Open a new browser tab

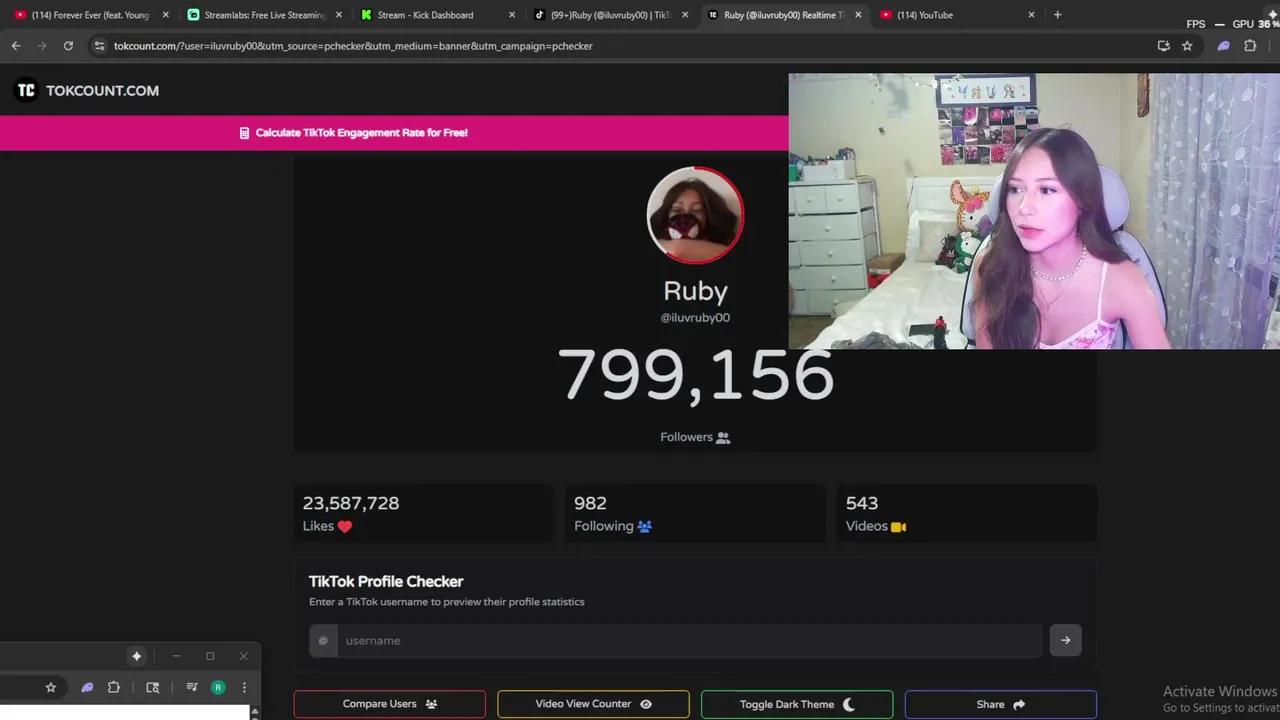point(1057,15)
